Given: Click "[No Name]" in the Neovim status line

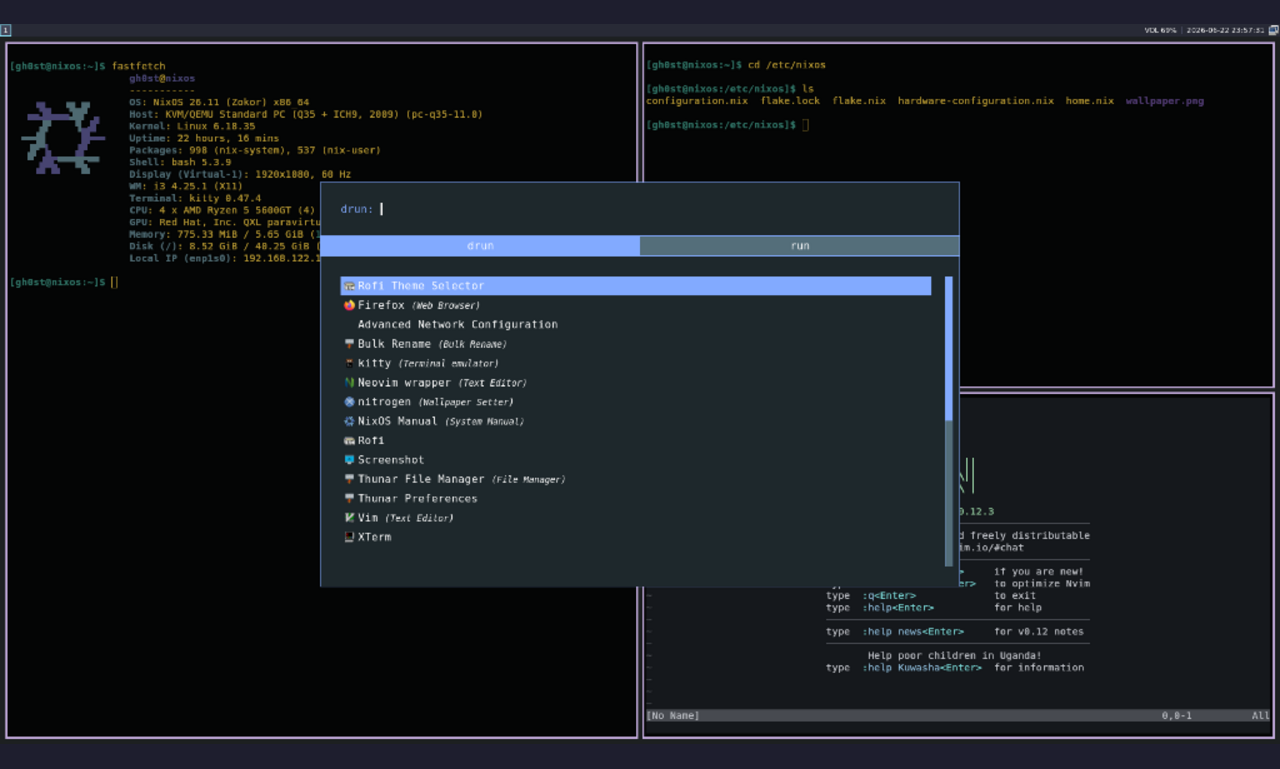Looking at the screenshot, I should [x=673, y=716].
